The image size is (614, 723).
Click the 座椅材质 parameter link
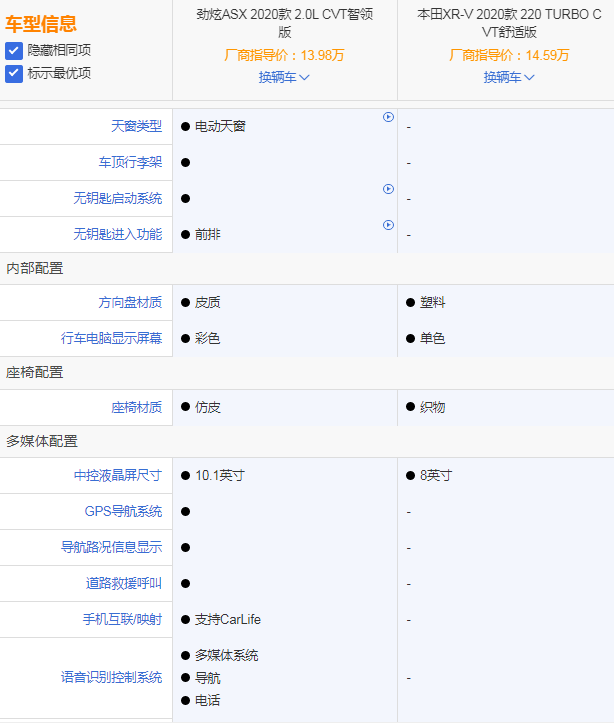point(136,407)
